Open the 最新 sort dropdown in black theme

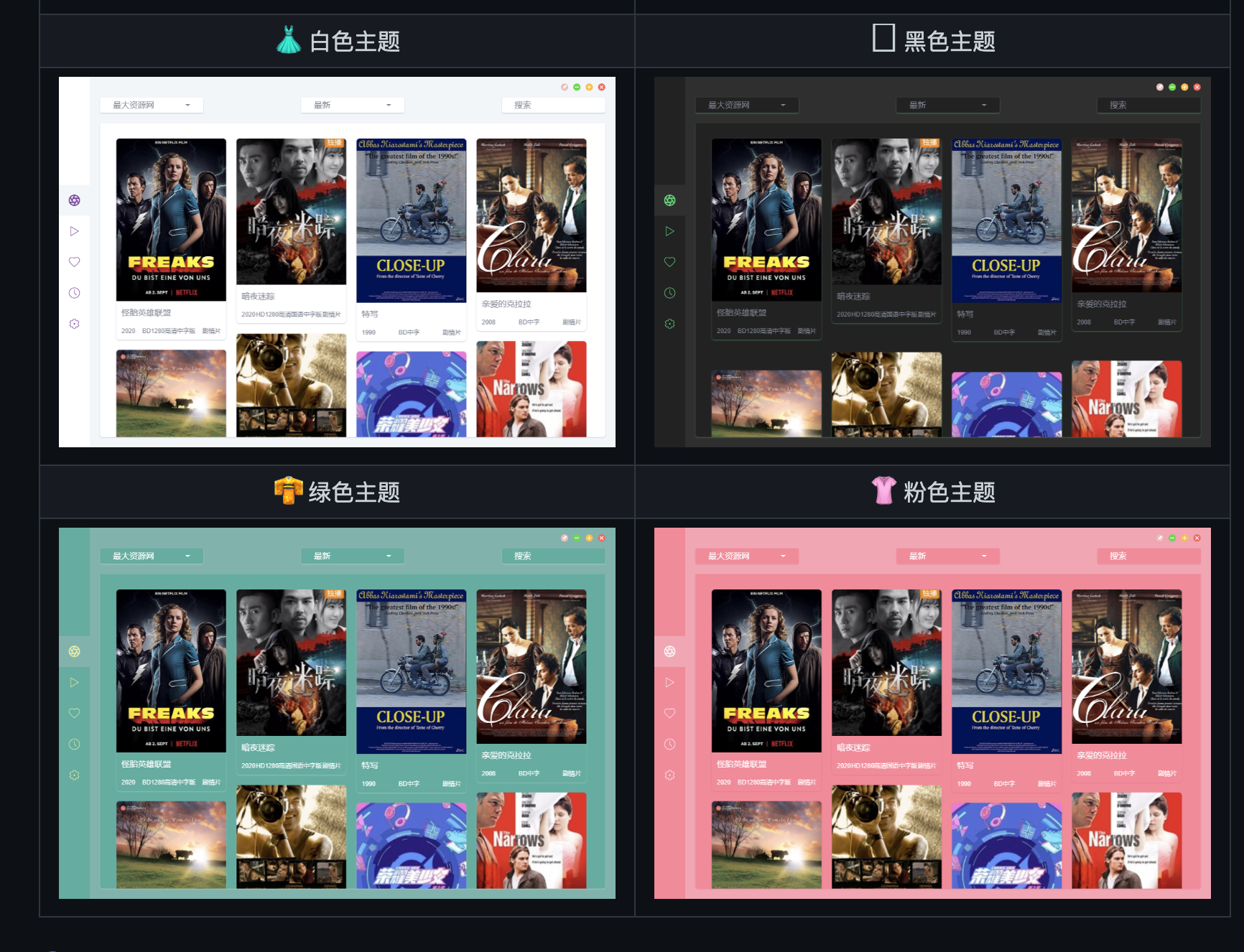948,105
